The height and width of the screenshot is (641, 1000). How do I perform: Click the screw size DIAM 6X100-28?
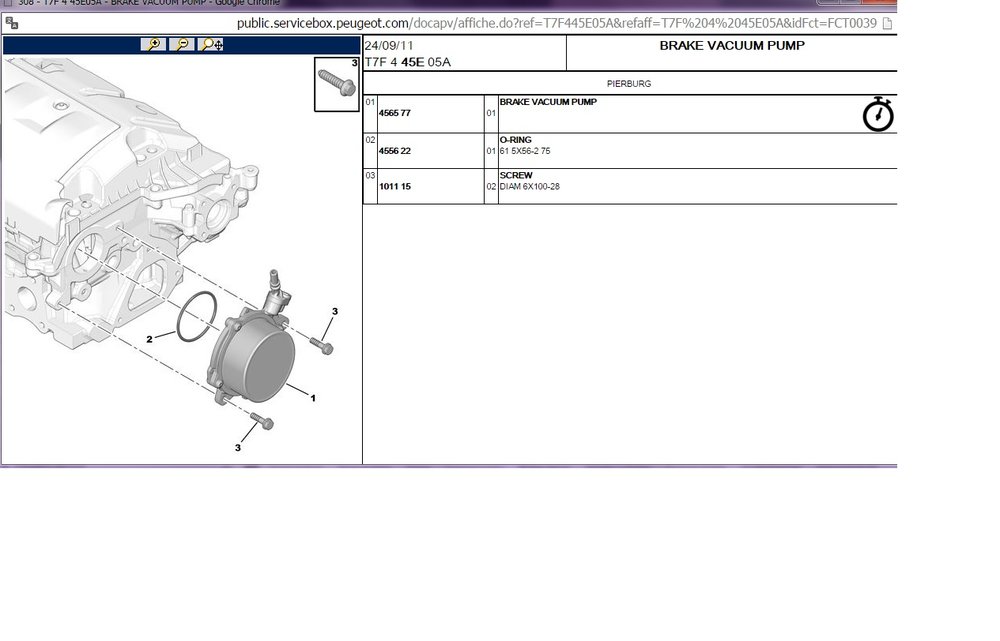tap(529, 187)
